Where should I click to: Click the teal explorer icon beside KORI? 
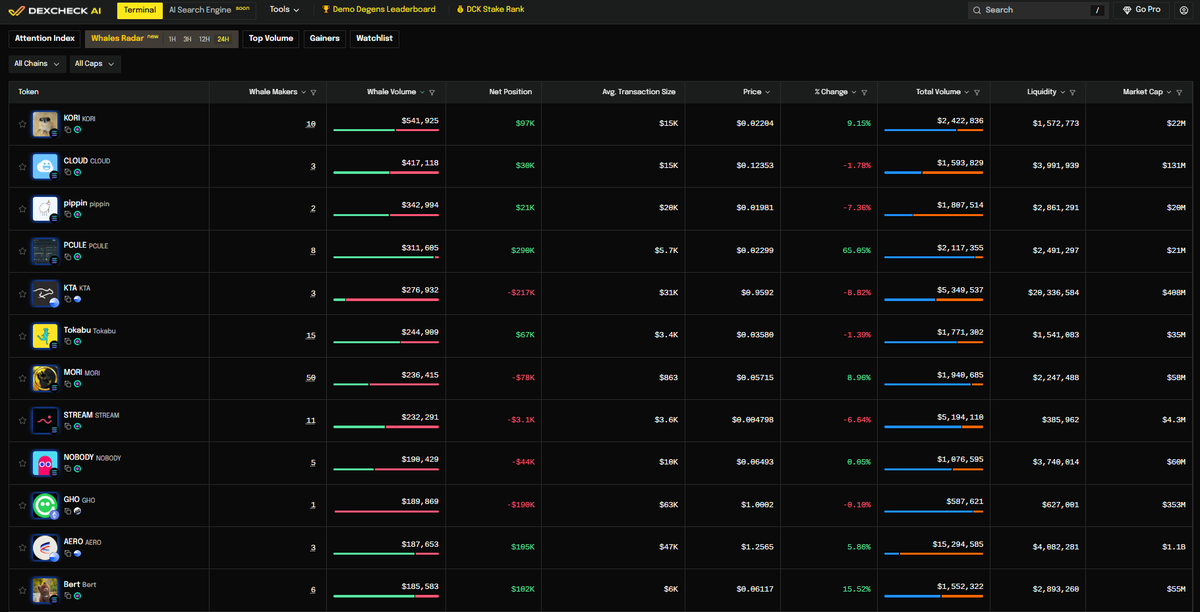click(x=77, y=130)
